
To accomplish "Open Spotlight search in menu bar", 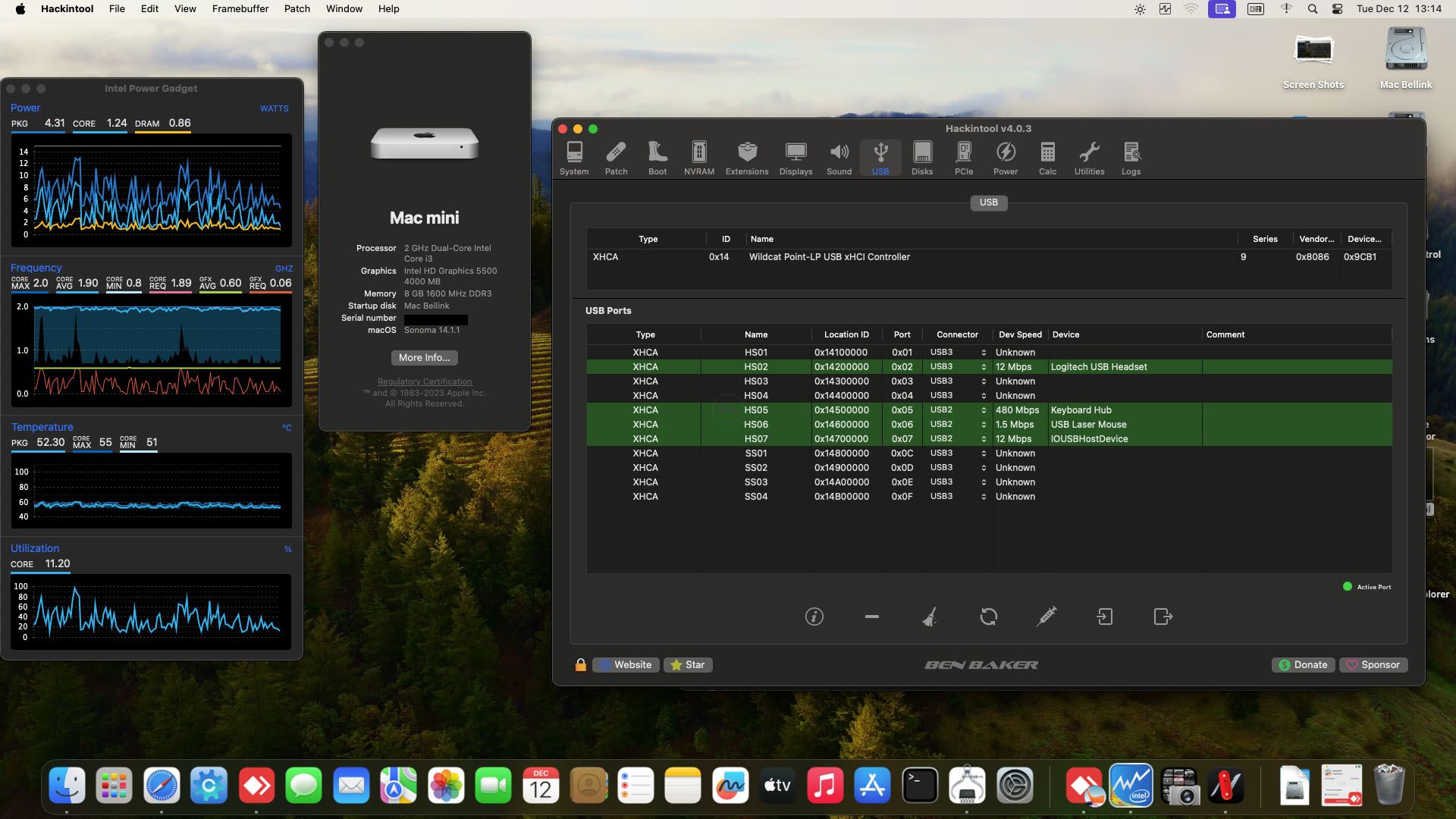I will (1313, 9).
